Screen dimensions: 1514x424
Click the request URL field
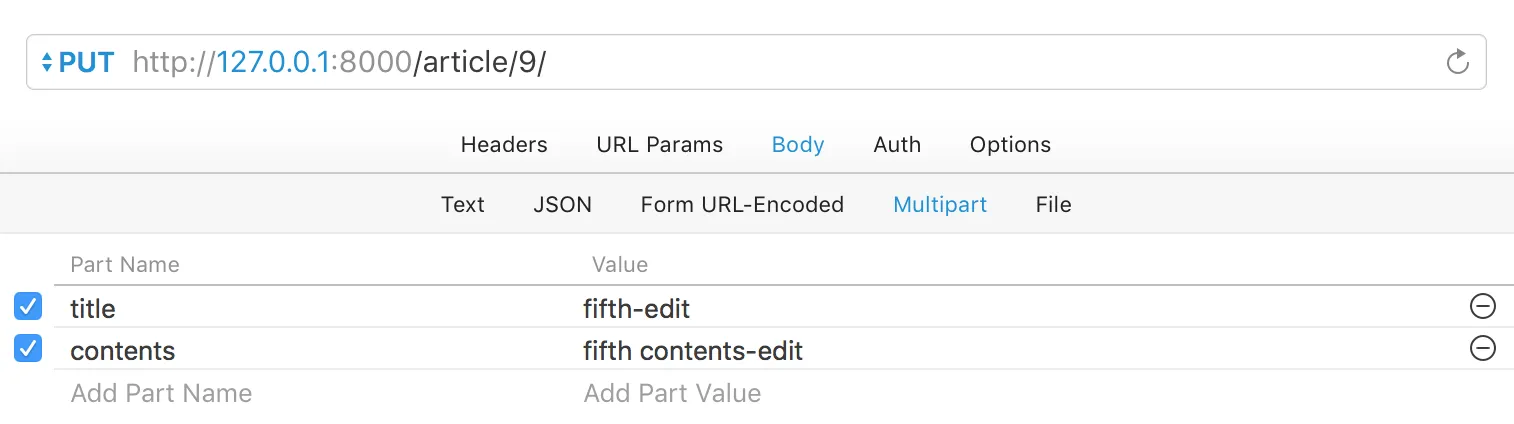pyautogui.click(x=800, y=62)
